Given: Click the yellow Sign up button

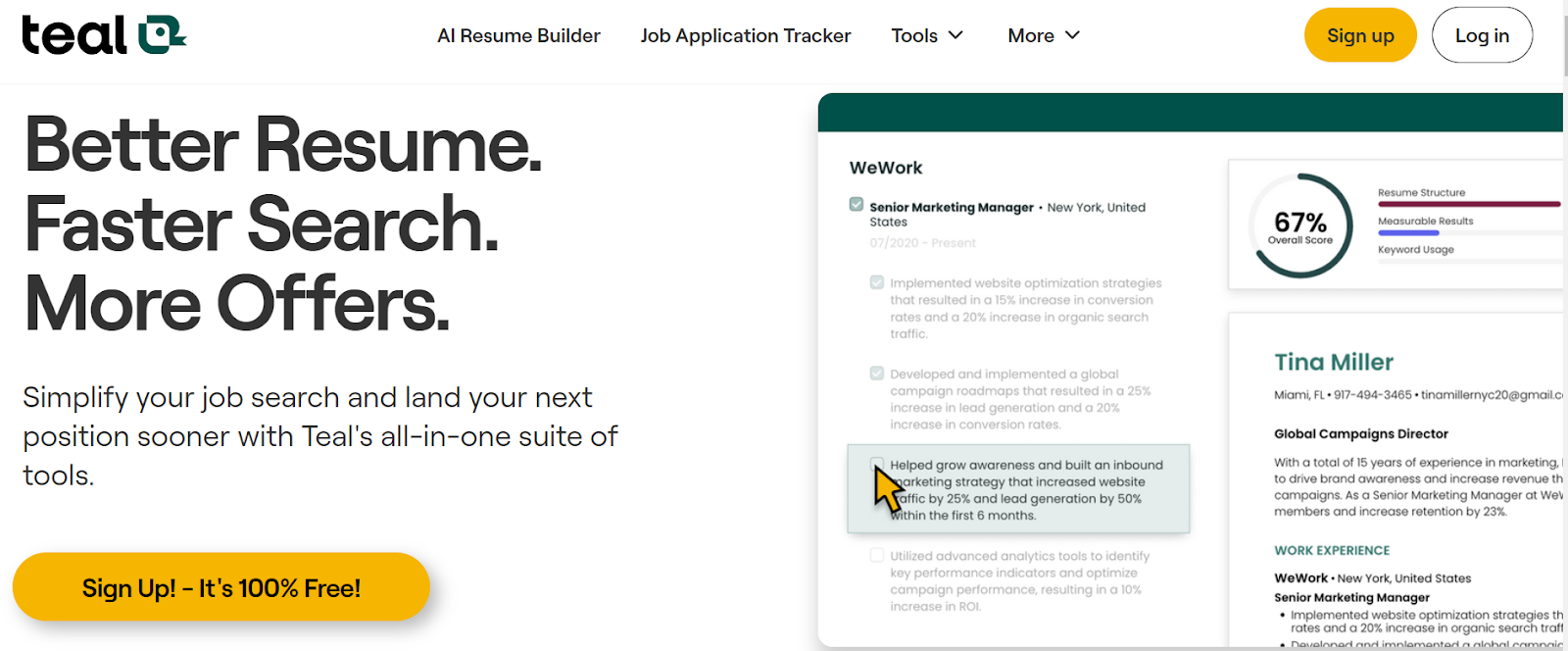Looking at the screenshot, I should pyautogui.click(x=1360, y=35).
